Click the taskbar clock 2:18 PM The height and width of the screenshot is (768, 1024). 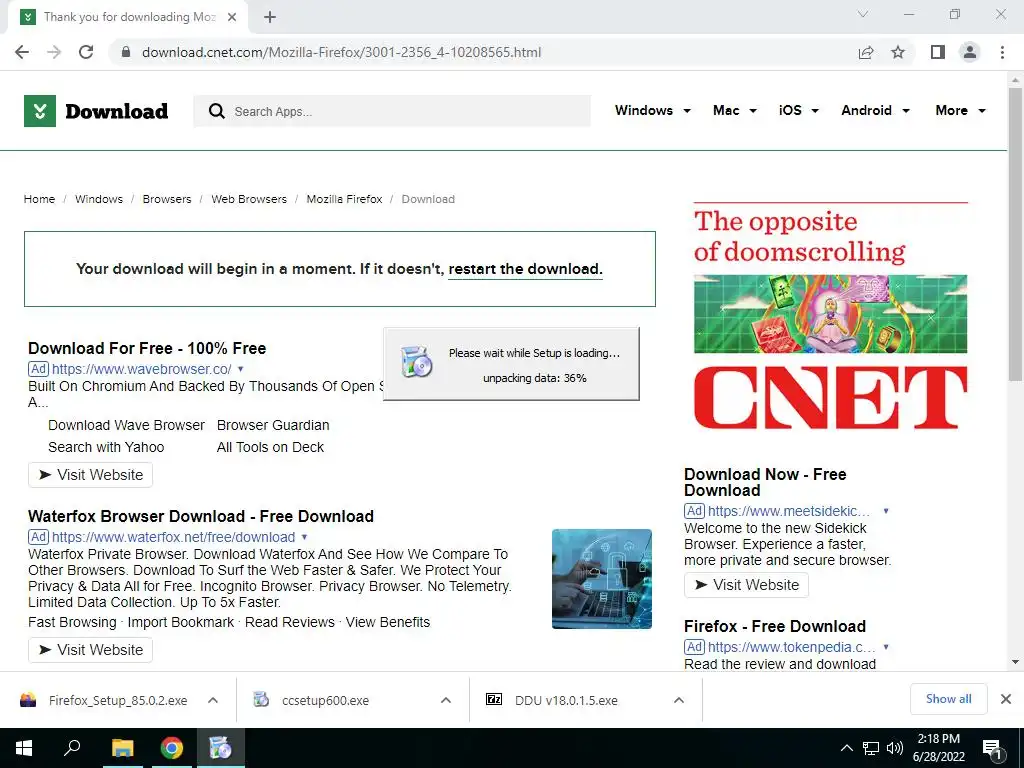click(x=938, y=748)
